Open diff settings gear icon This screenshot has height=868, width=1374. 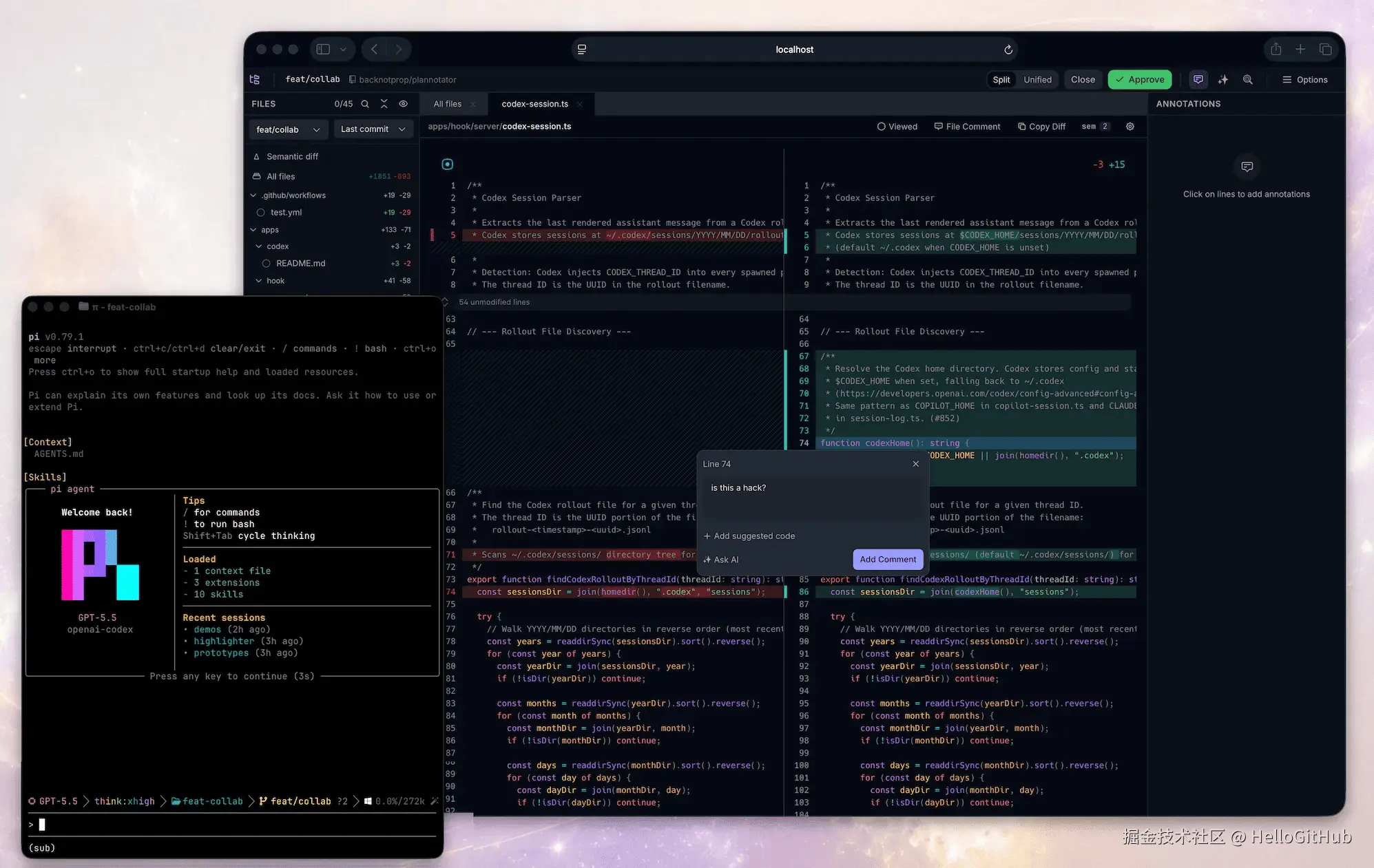pos(1130,127)
